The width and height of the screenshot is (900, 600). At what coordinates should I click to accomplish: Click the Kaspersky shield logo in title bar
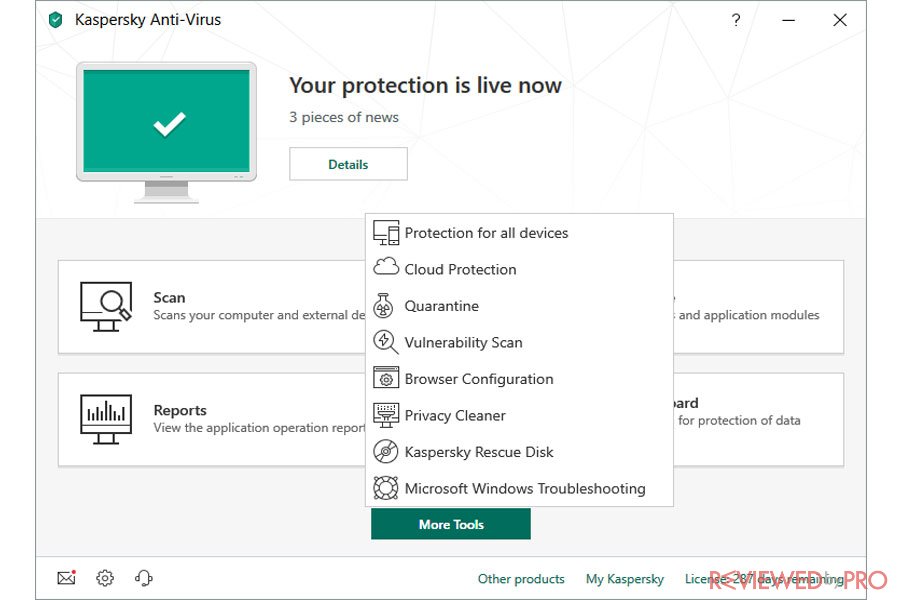56,20
